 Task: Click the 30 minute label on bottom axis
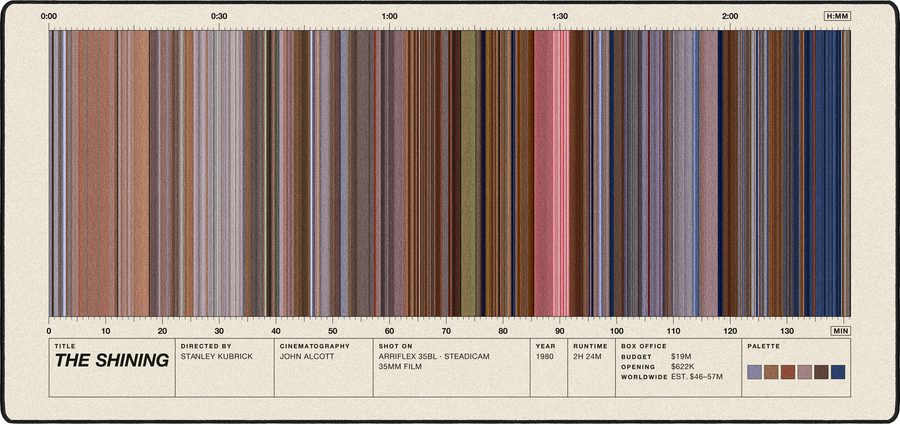pyautogui.click(x=219, y=331)
